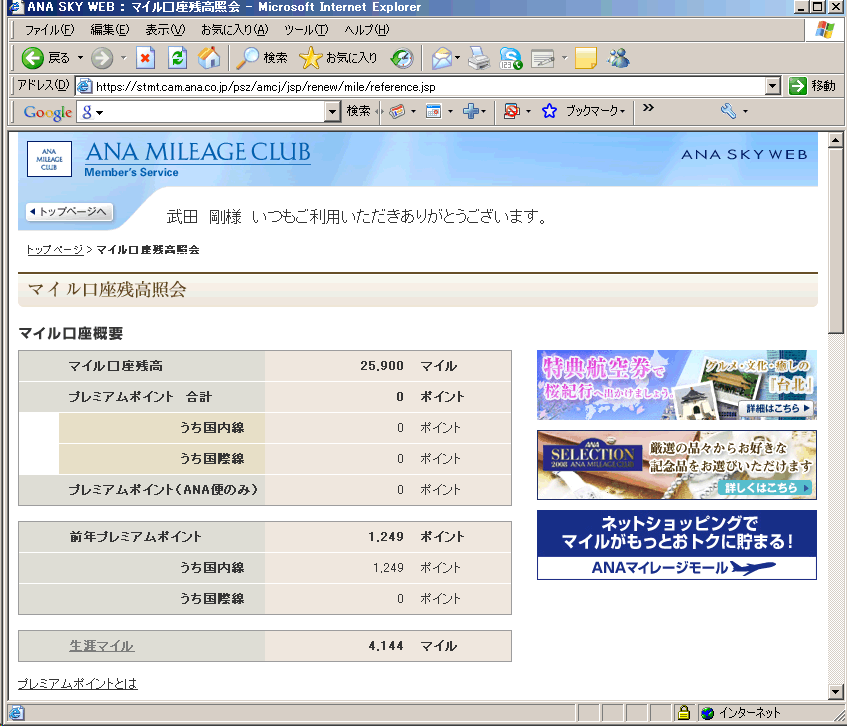The width and height of the screenshot is (847, 726).
Task: Click the Windows flag logo
Action: 824,29
